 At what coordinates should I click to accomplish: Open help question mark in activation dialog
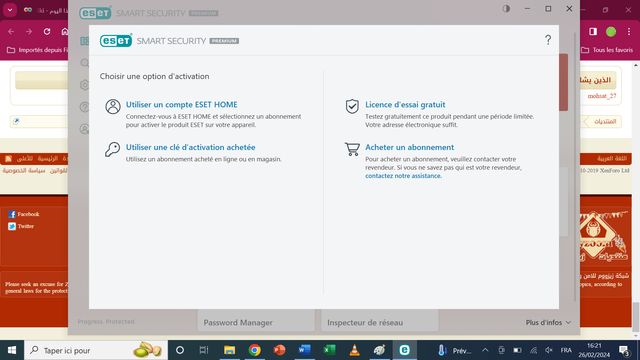548,40
